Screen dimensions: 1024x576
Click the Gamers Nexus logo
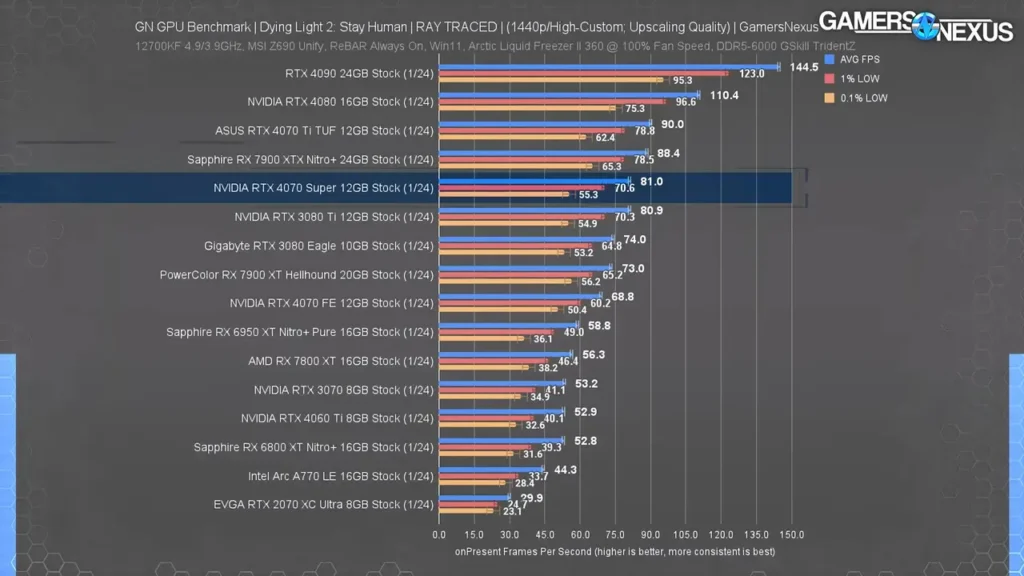tap(916, 26)
